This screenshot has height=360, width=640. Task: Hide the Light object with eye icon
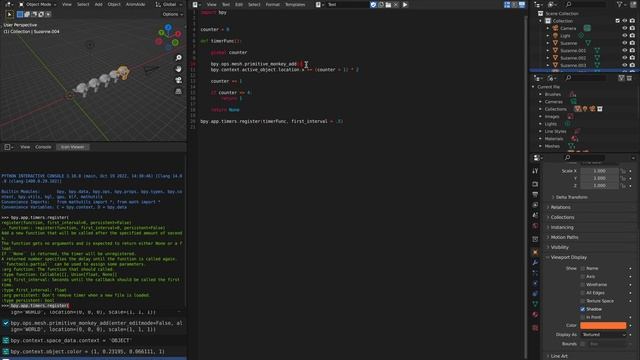[x=624, y=36]
